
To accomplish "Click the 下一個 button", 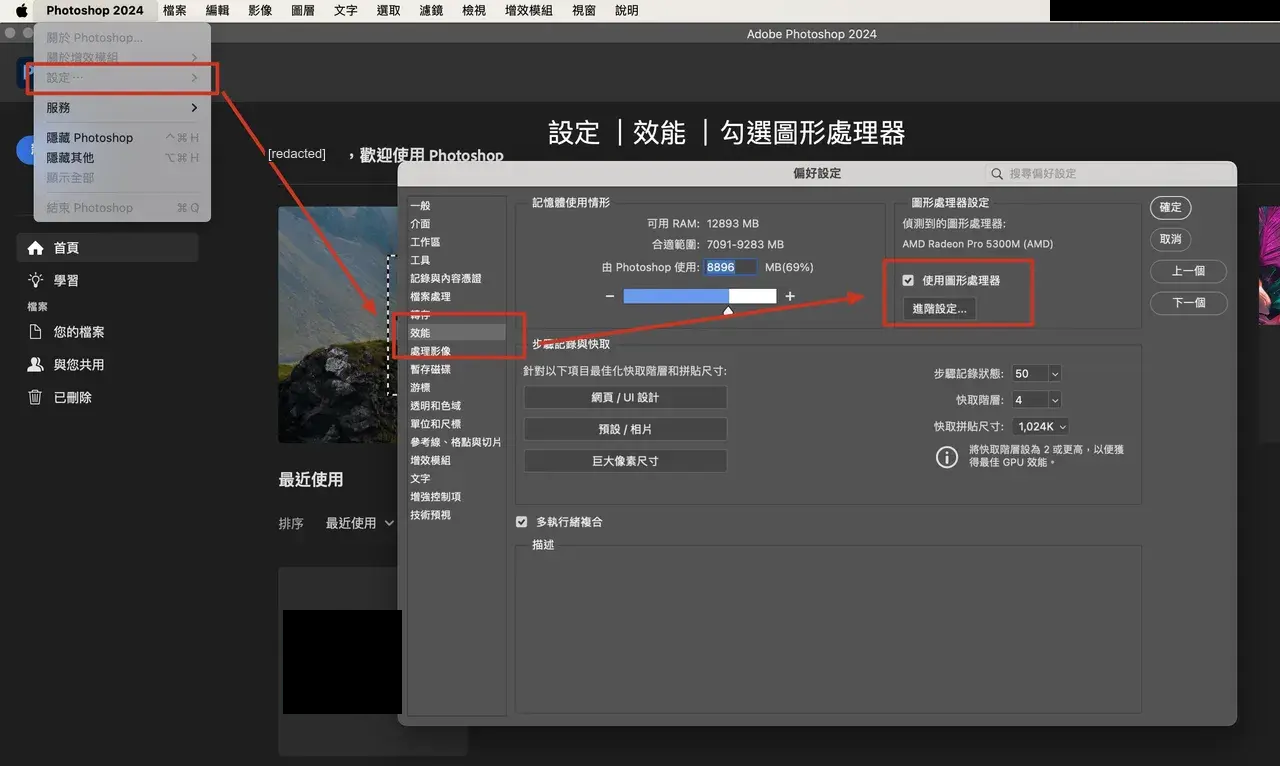I will click(x=1188, y=303).
